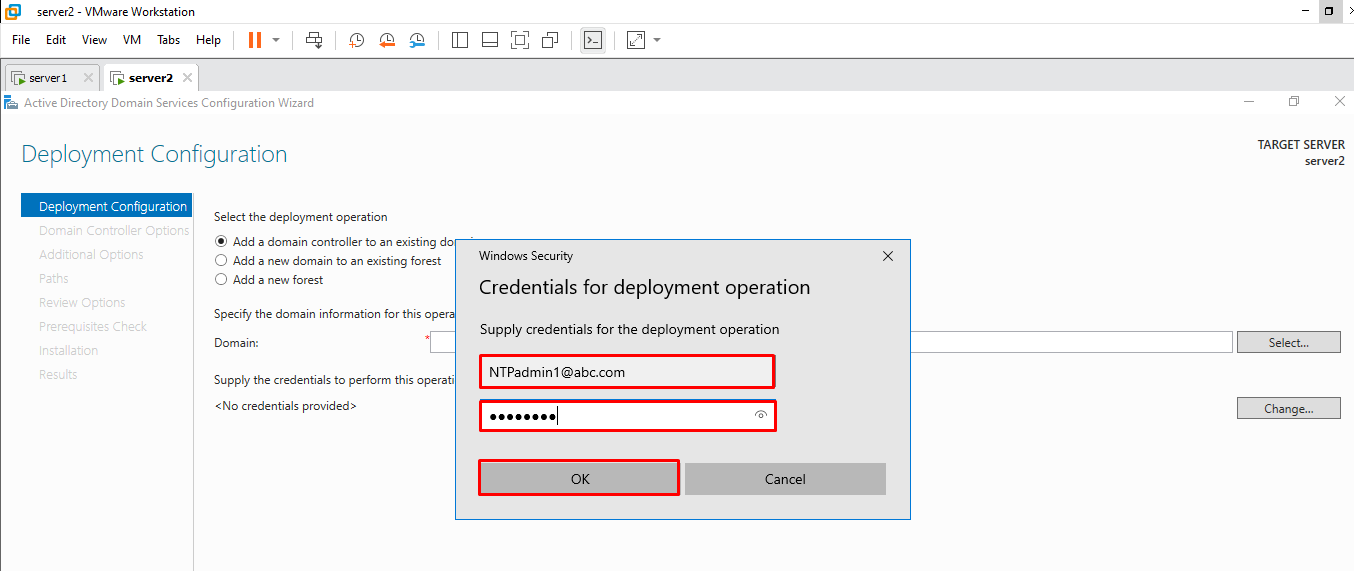Switch to Unity mode icon
This screenshot has height=571, width=1354.
coord(550,40)
